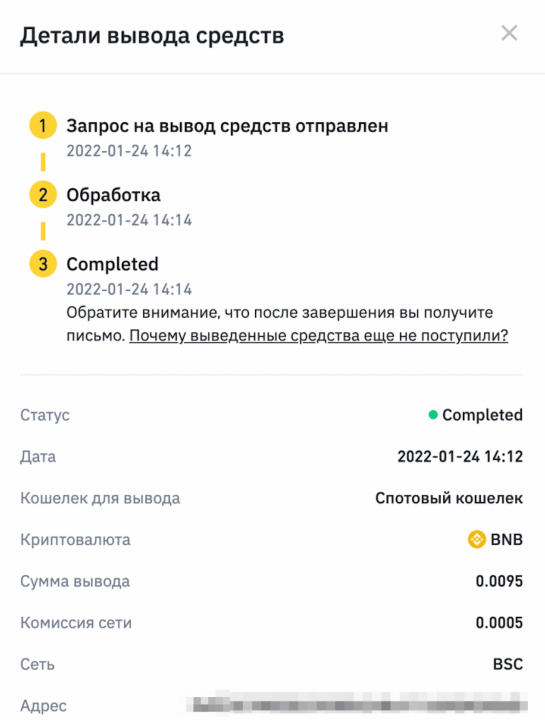Click the 'Обработка' step label
The width and height of the screenshot is (545, 720).
113,195
